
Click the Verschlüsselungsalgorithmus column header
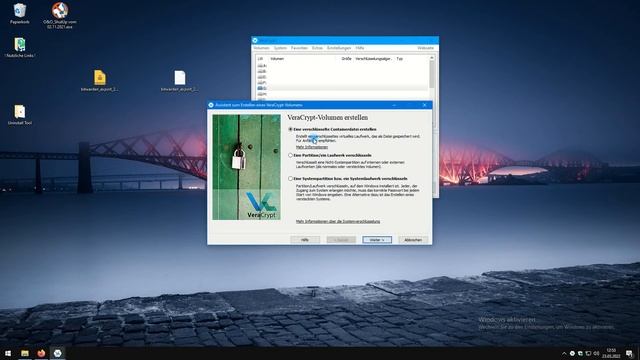[x=373, y=59]
